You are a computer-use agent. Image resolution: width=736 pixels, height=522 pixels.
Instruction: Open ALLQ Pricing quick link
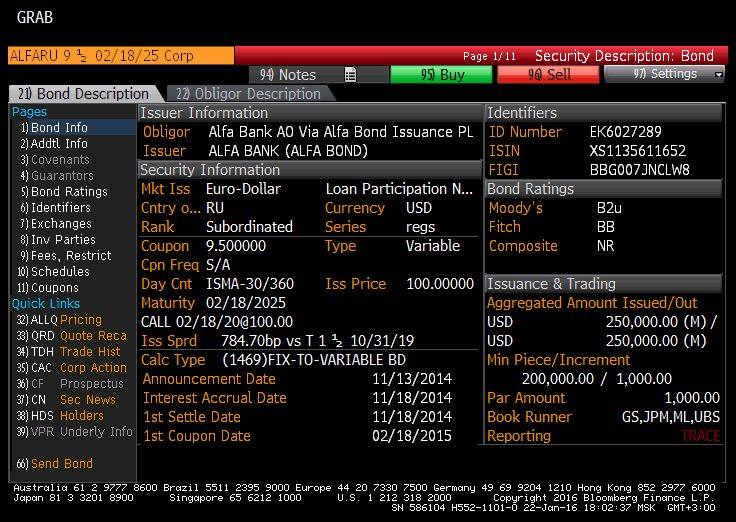click(59, 320)
